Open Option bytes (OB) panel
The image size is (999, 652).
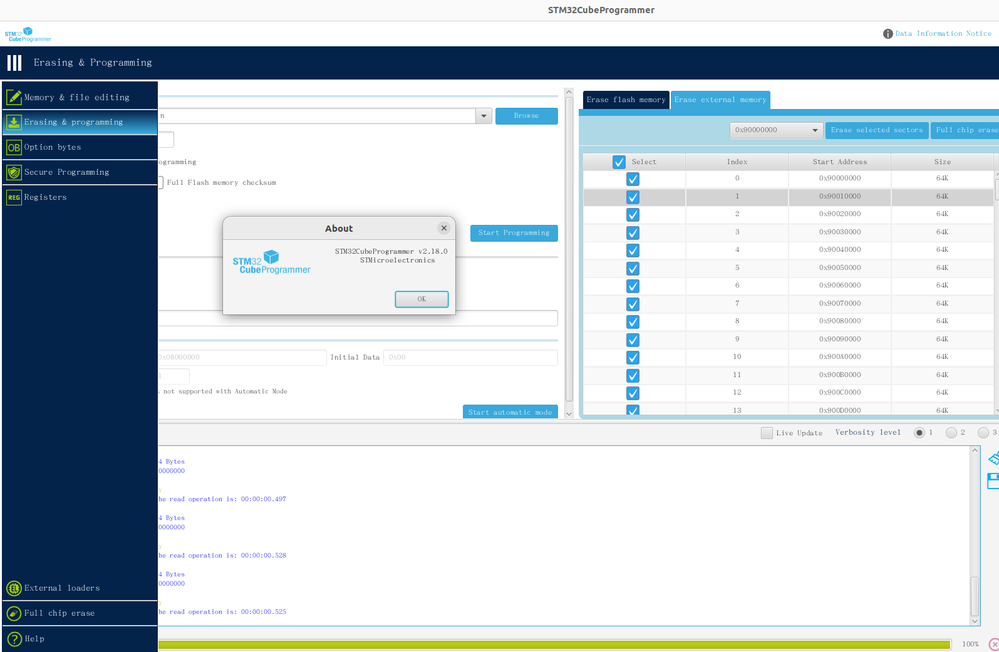pyautogui.click(x=80, y=147)
